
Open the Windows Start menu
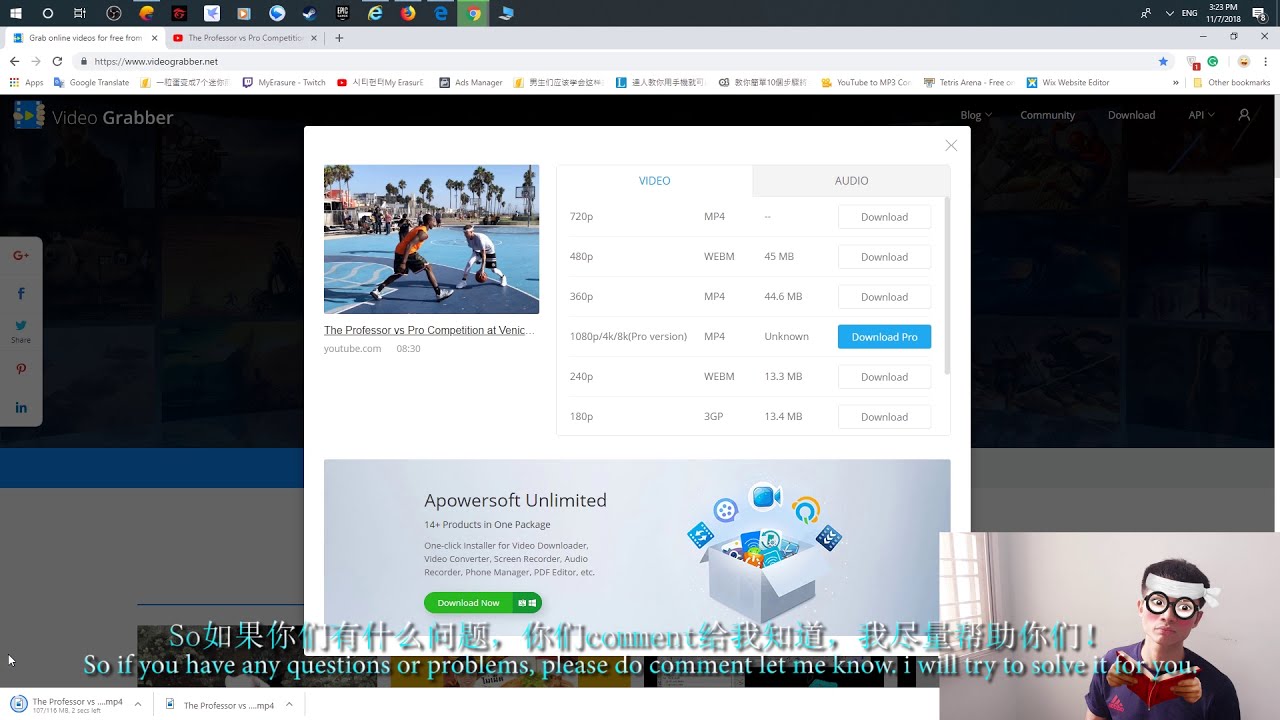(x=15, y=13)
